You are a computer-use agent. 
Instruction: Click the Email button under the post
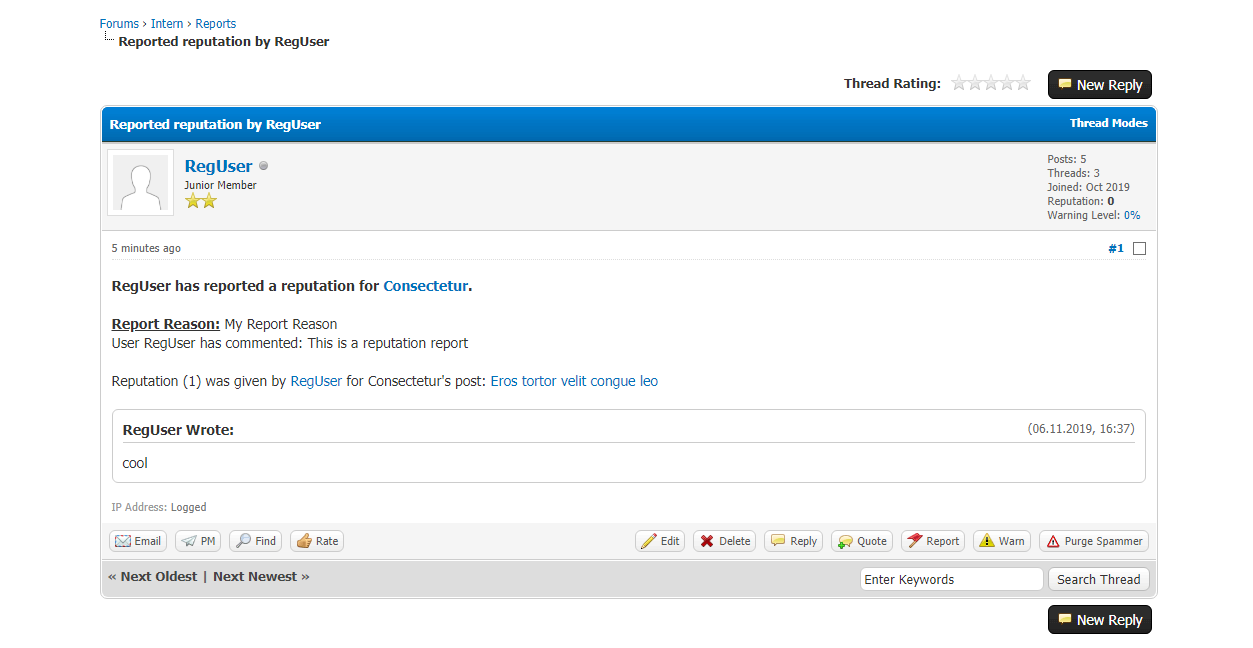pos(137,541)
